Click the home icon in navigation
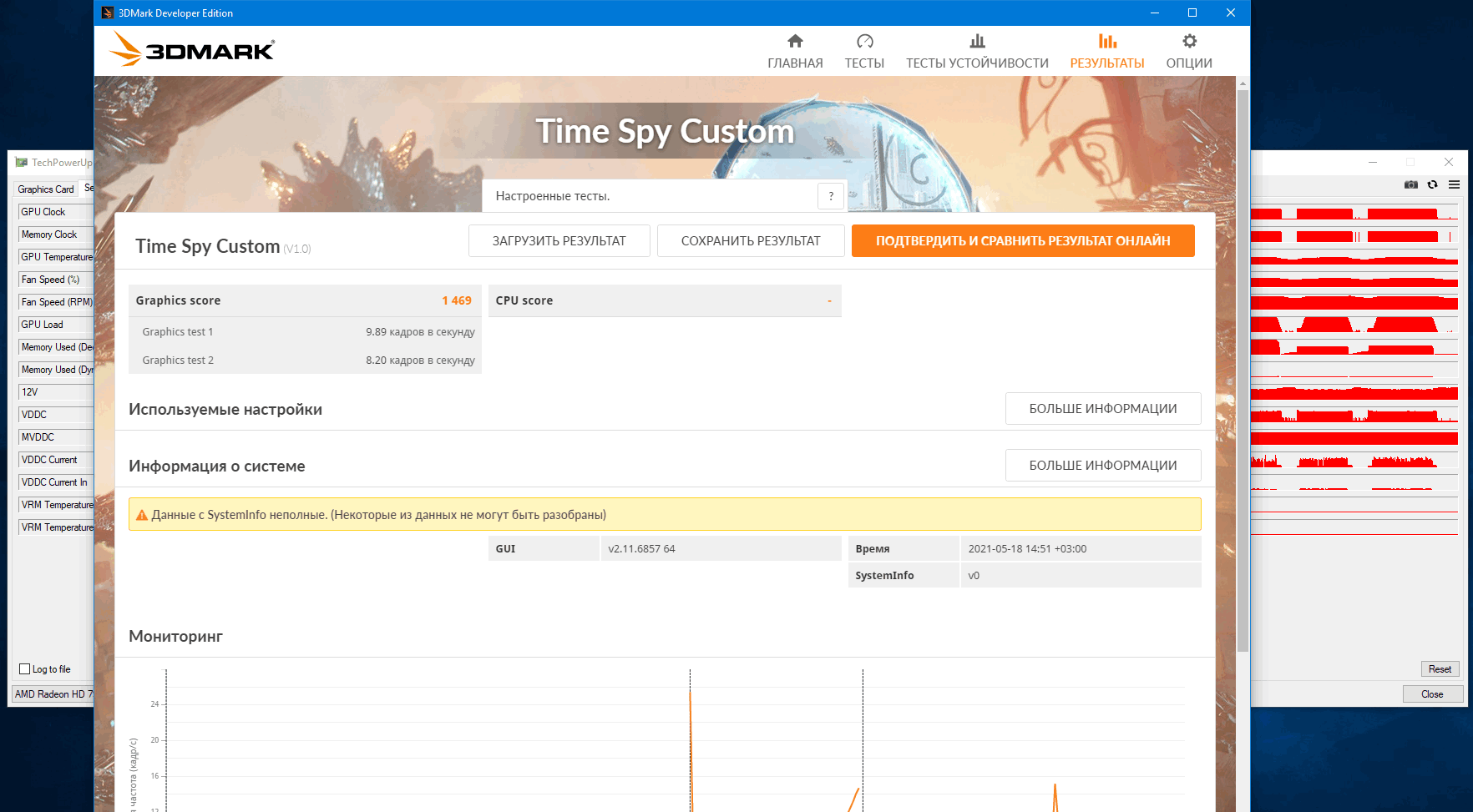Screen dimensions: 1473x812 [795, 41]
